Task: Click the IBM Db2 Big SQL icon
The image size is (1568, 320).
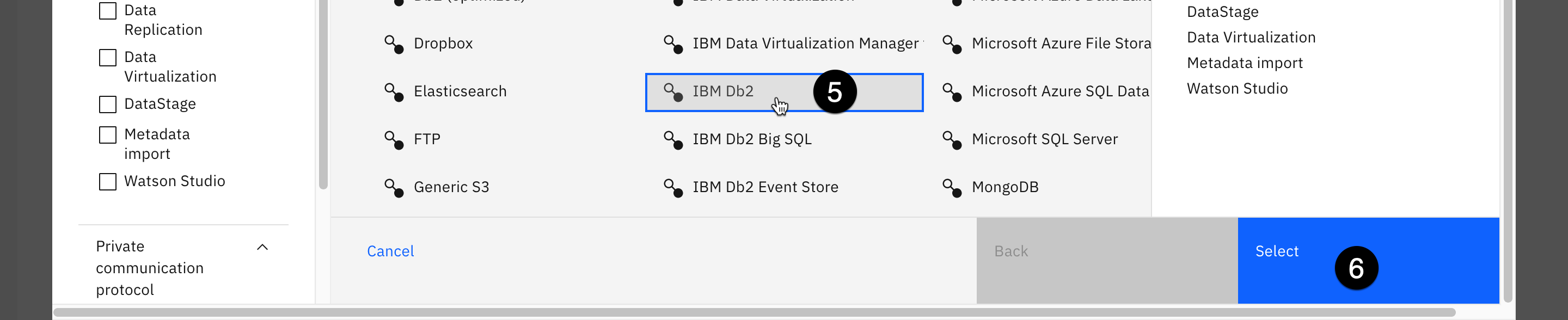Action: click(x=672, y=140)
